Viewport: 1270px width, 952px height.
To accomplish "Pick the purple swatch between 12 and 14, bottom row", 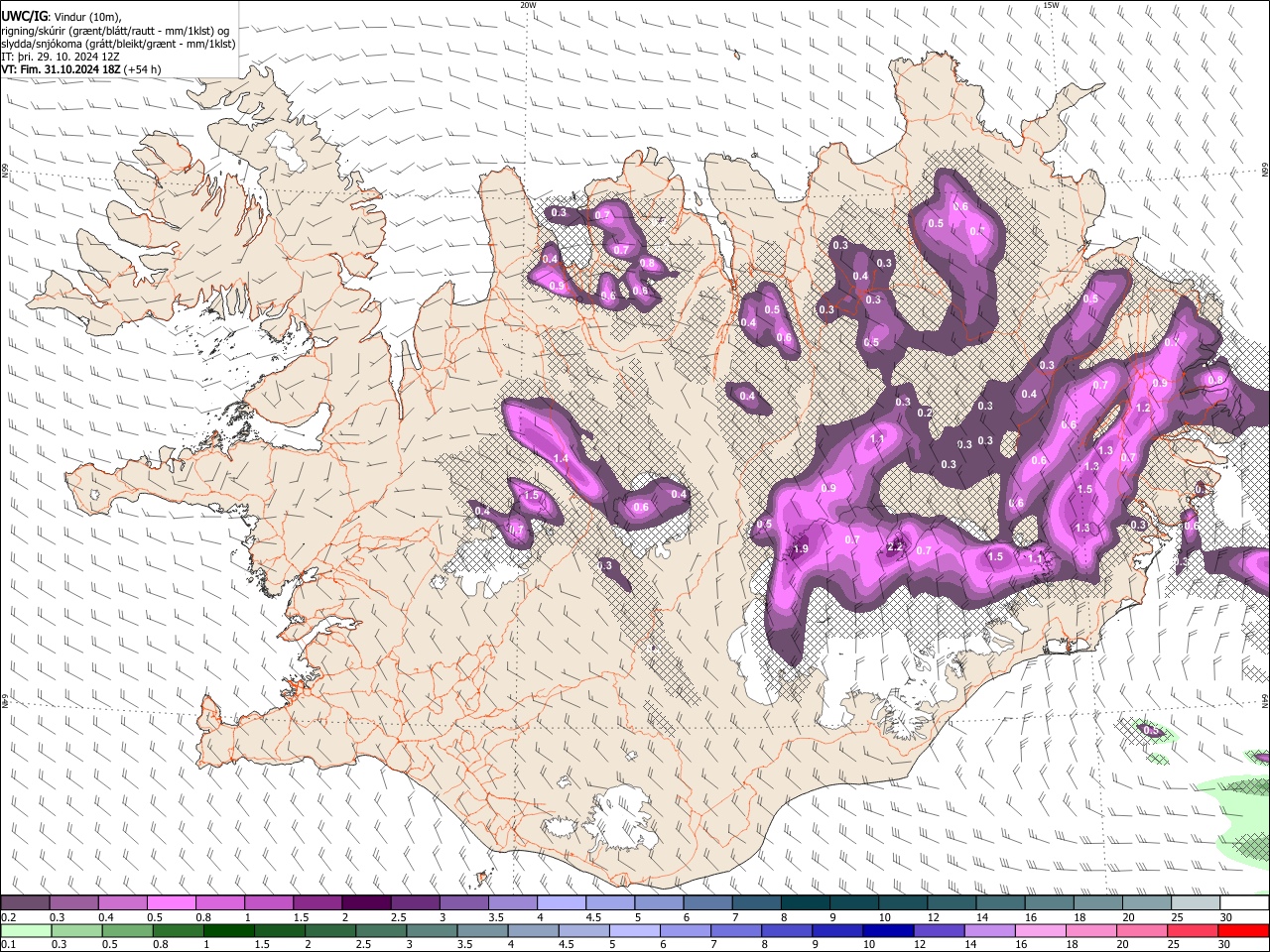I will (x=940, y=930).
